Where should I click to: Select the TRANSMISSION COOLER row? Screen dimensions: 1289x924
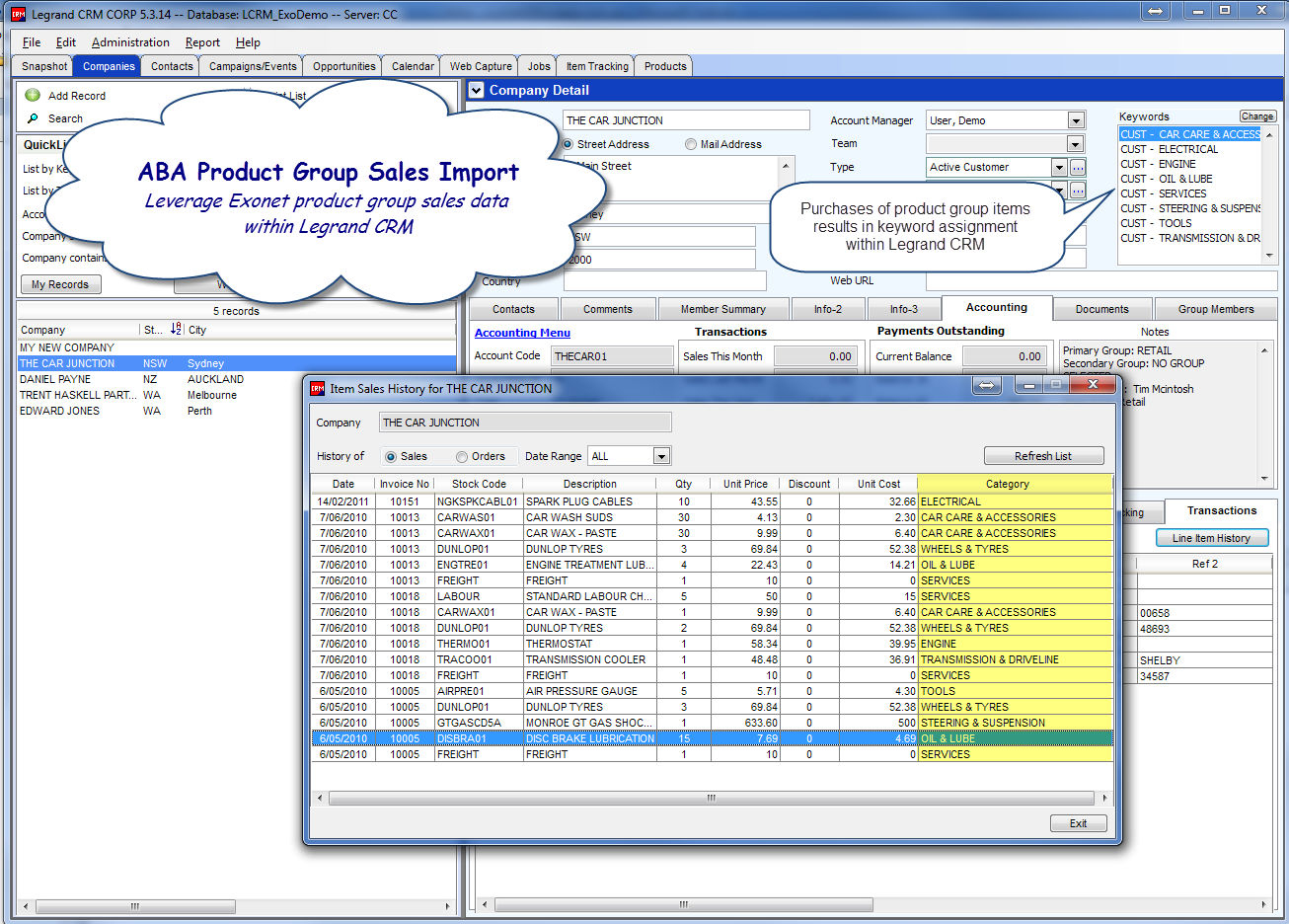(x=713, y=659)
